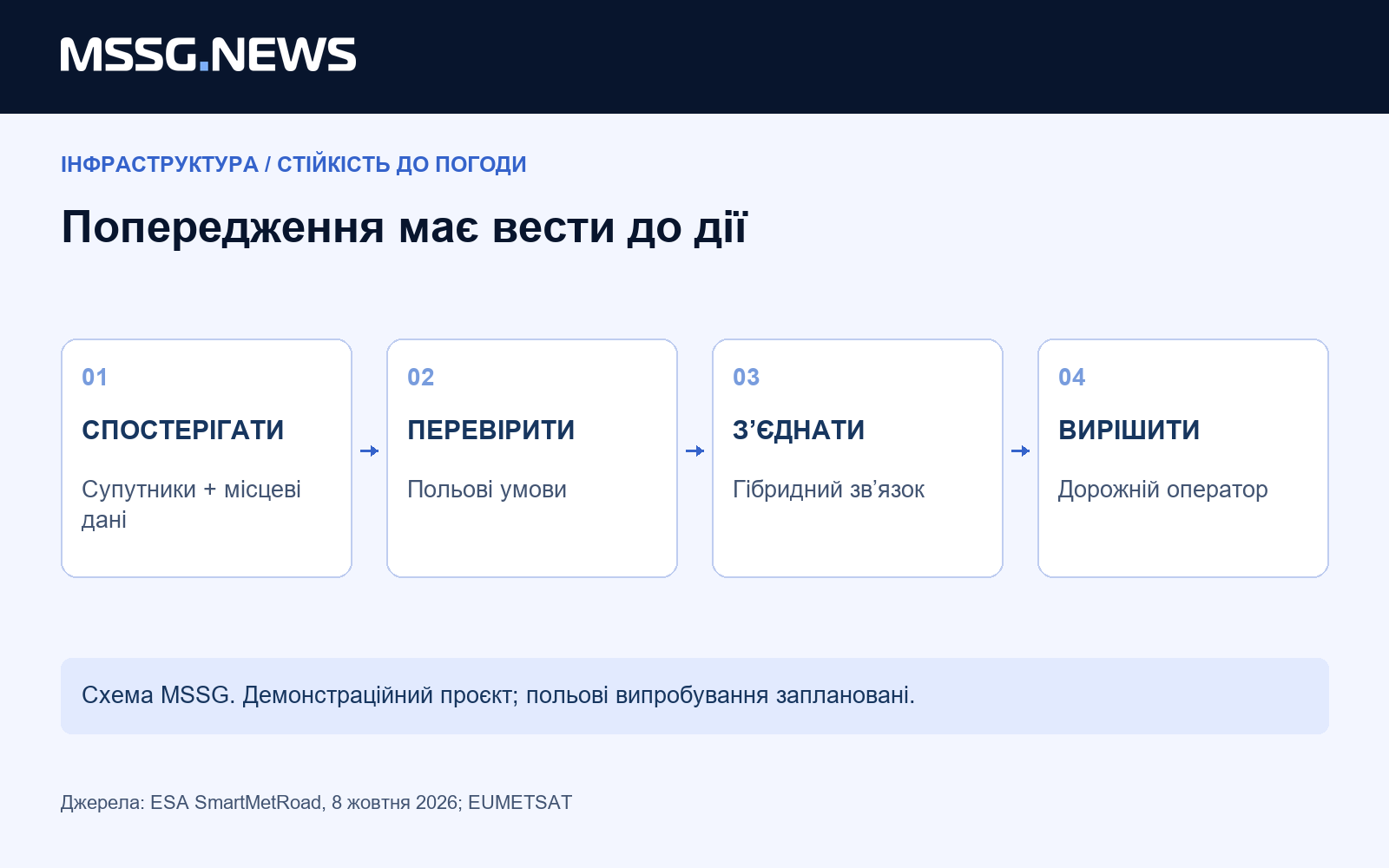Click the step number 01
1389x868 pixels.
click(x=95, y=378)
